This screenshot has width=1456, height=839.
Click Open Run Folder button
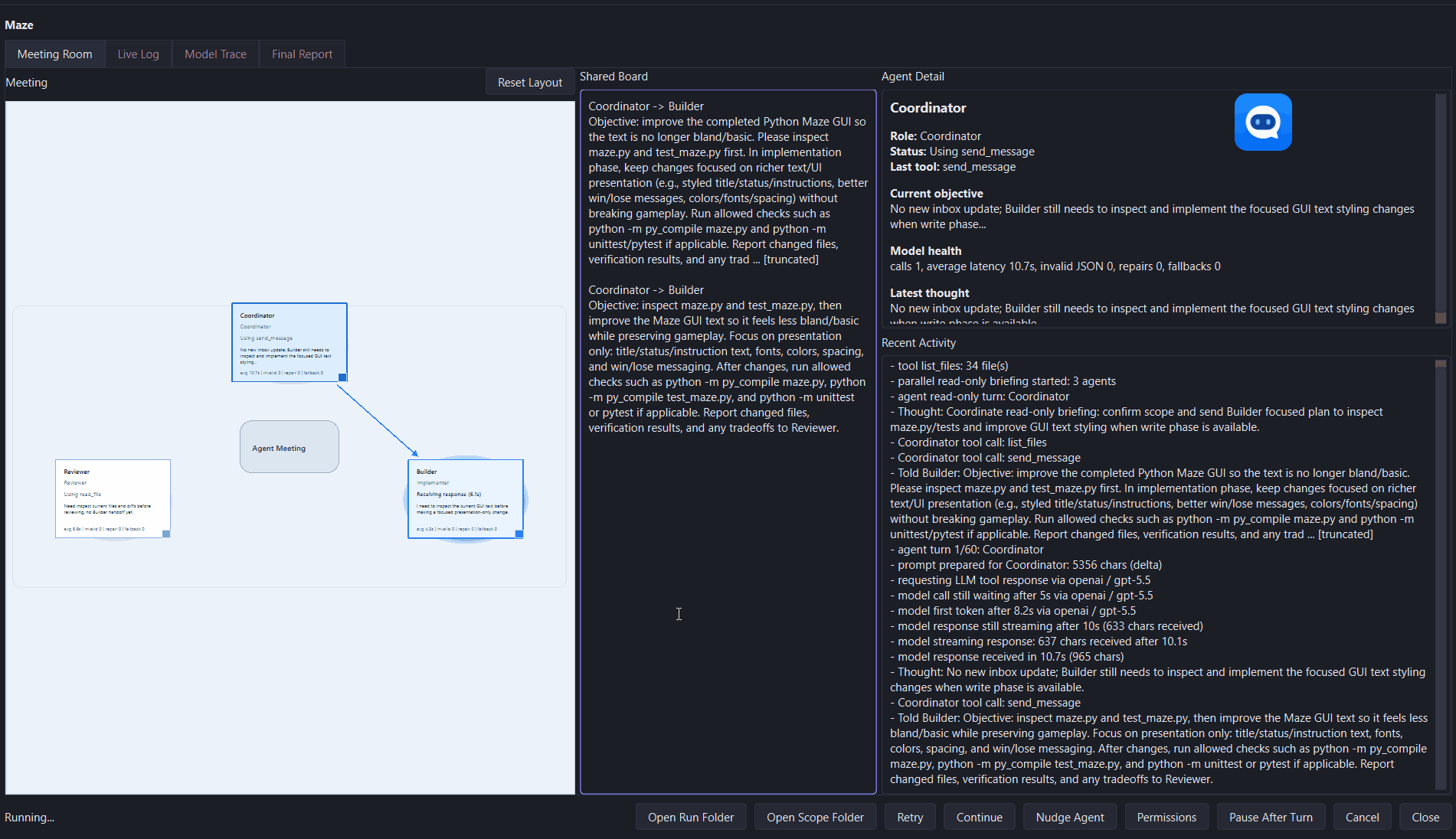[691, 818]
